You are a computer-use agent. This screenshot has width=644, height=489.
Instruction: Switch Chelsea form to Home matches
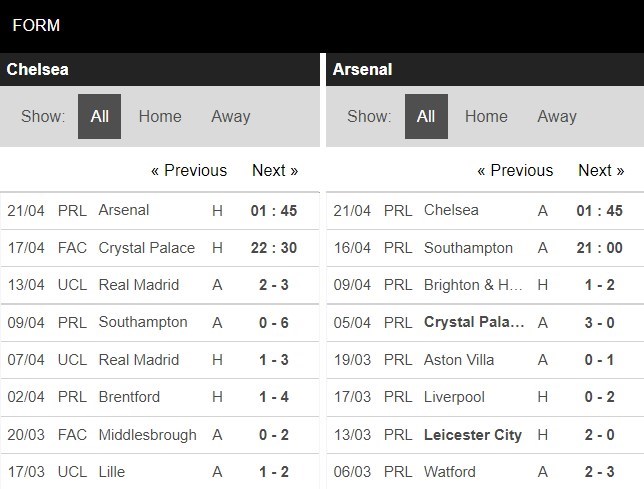click(160, 116)
